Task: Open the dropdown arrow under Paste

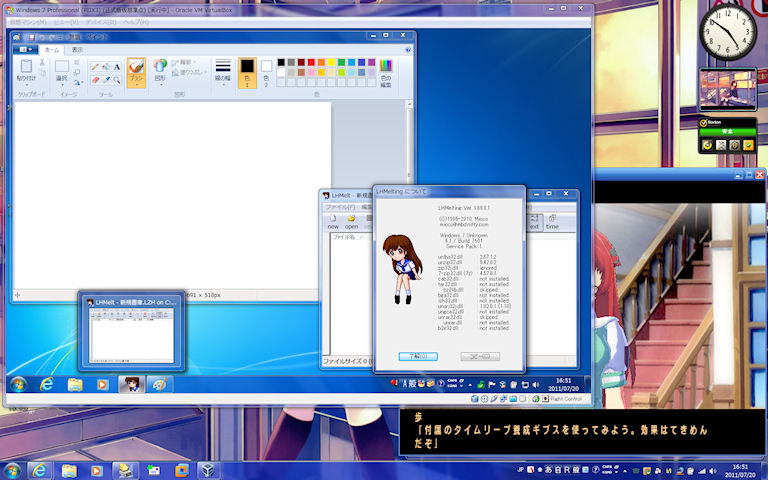Action: pyautogui.click(x=26, y=84)
